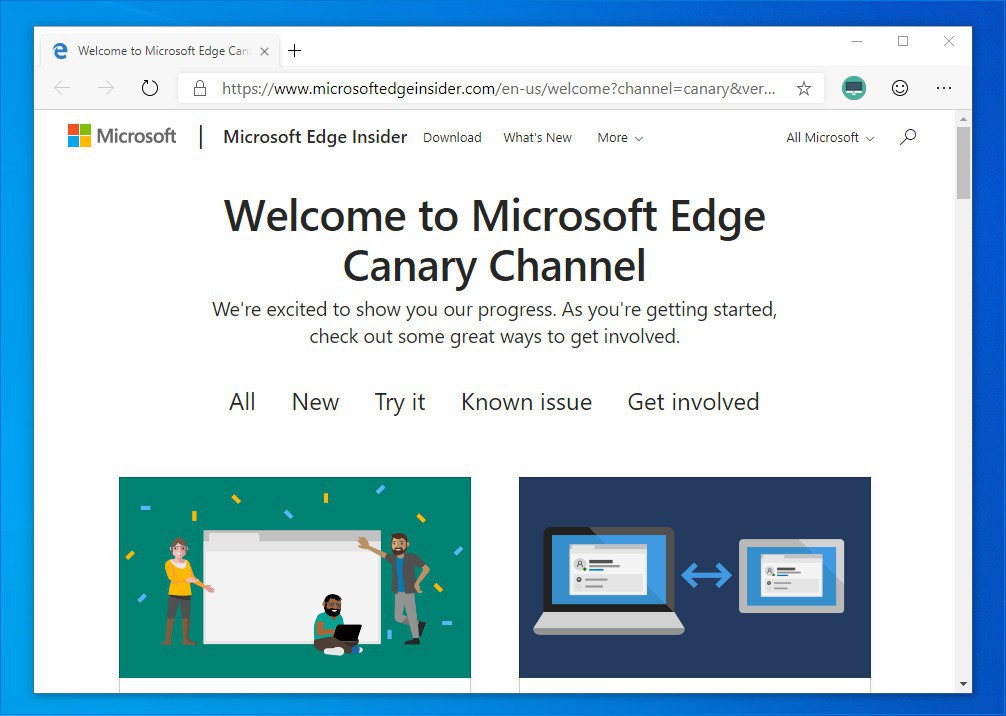Send feedback using the smiley icon
This screenshot has height=716, width=1006.
pos(899,88)
